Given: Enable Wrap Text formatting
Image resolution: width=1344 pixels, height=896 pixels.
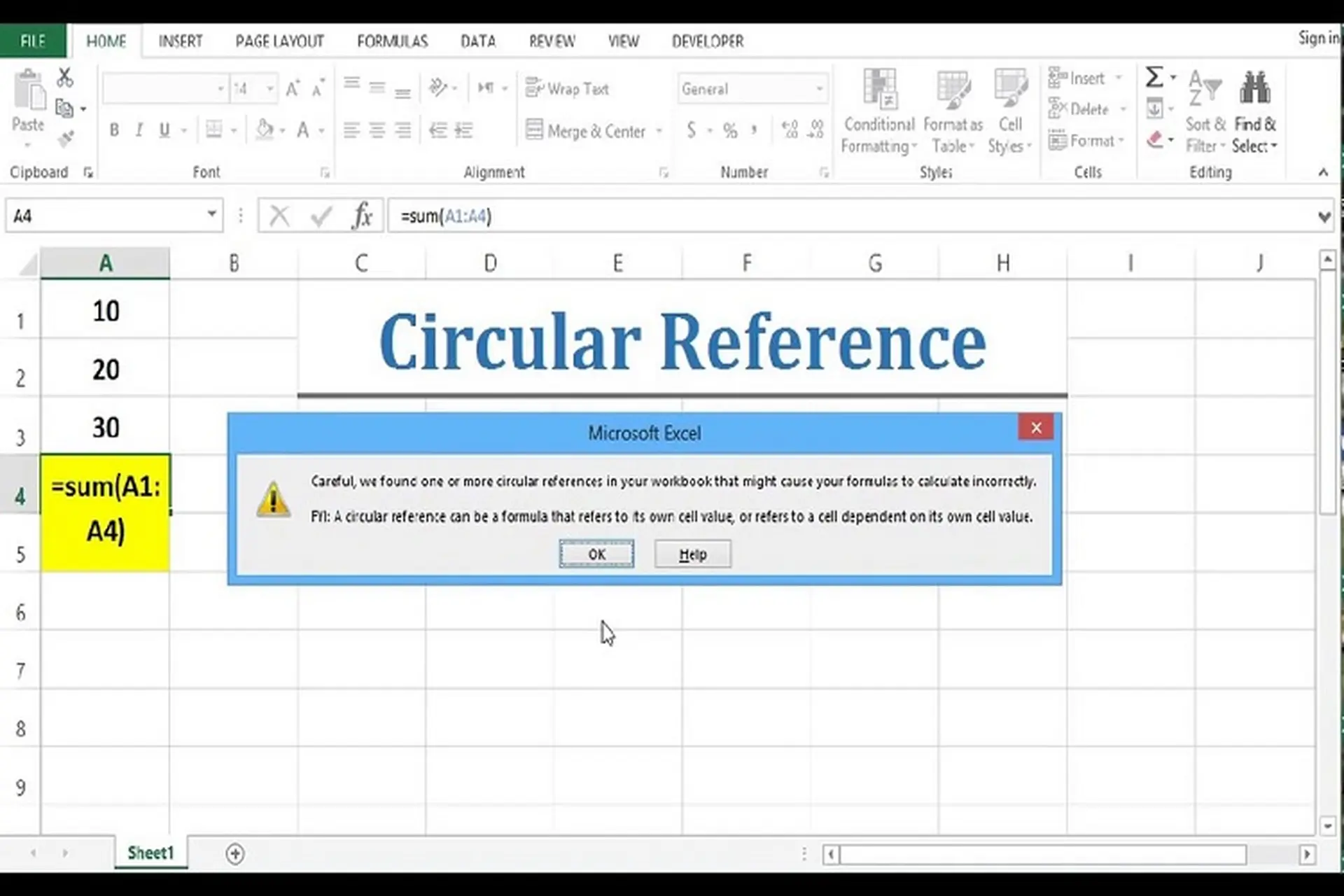Looking at the screenshot, I should [567, 88].
